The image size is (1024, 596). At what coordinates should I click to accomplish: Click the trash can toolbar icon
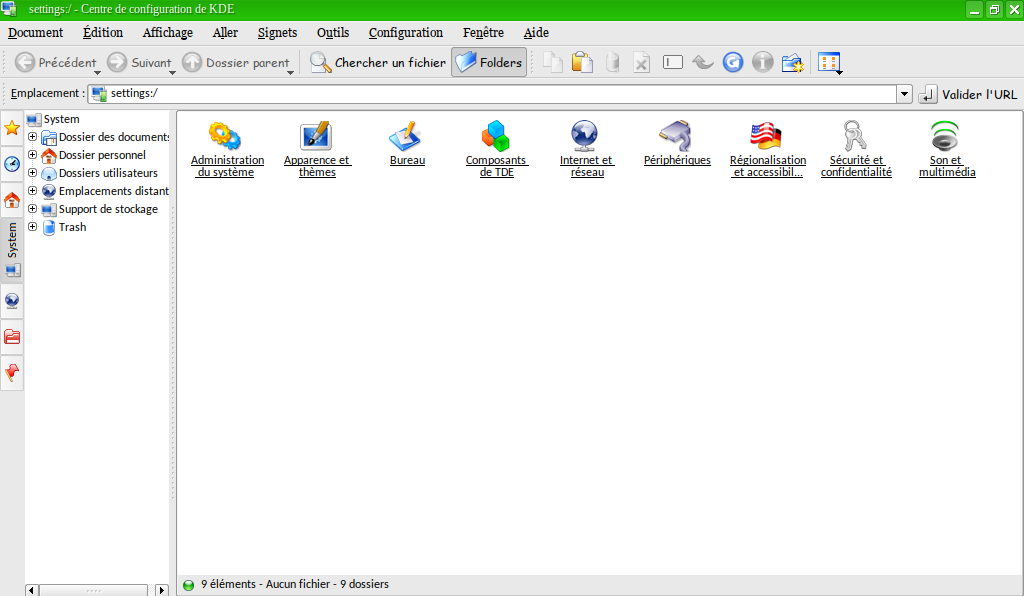[x=612, y=62]
